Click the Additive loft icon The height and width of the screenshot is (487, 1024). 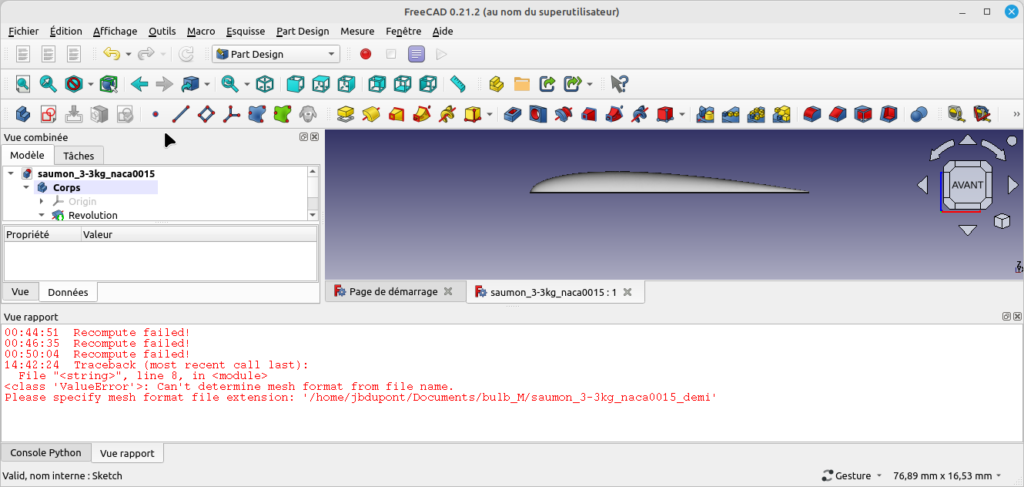396,114
